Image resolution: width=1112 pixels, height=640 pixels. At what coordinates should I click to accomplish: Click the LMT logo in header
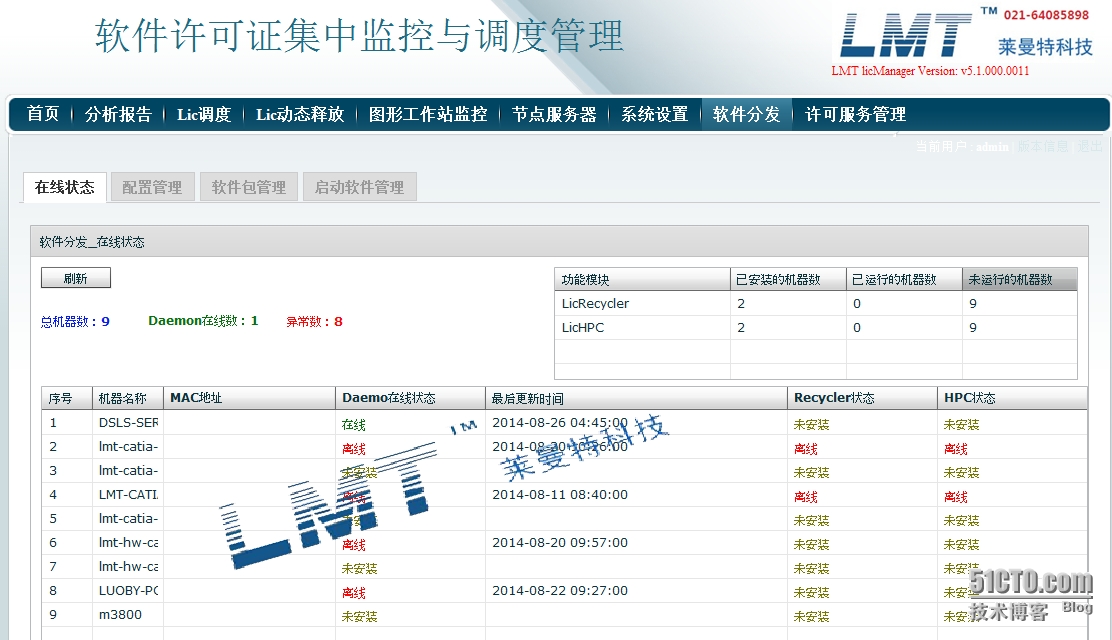904,35
